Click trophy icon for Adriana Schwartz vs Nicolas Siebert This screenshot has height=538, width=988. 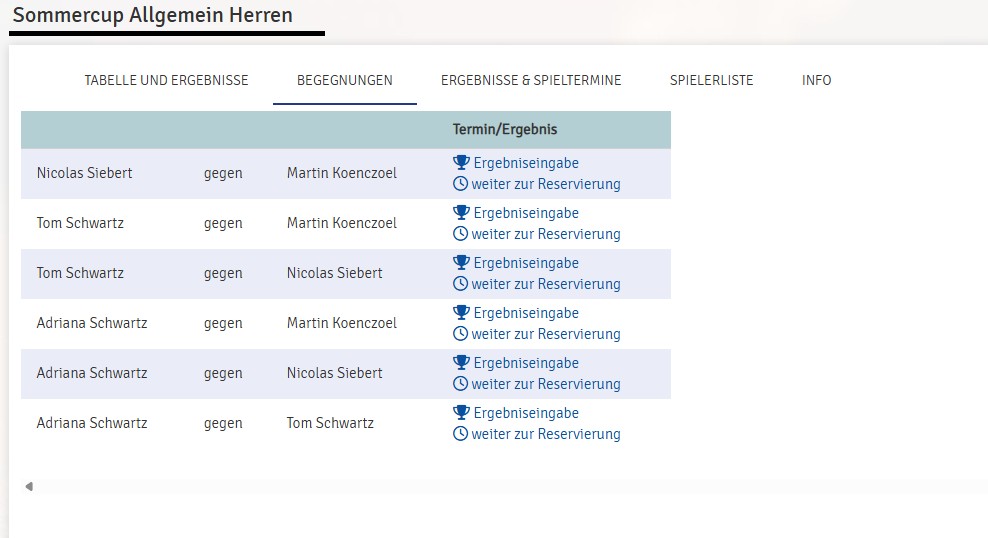461,362
